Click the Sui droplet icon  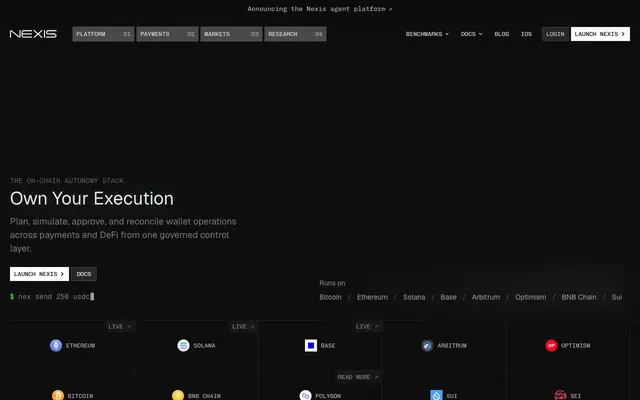coord(436,395)
